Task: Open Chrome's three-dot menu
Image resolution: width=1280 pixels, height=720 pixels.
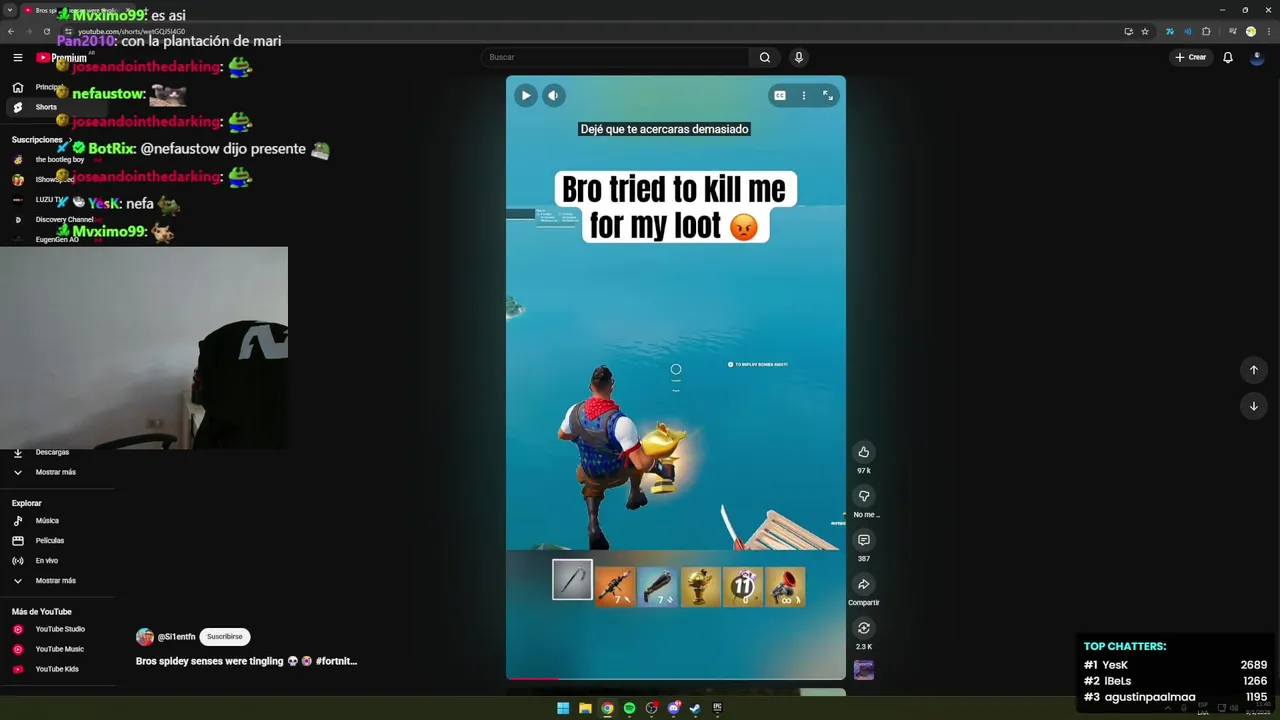Action: 1268,31
